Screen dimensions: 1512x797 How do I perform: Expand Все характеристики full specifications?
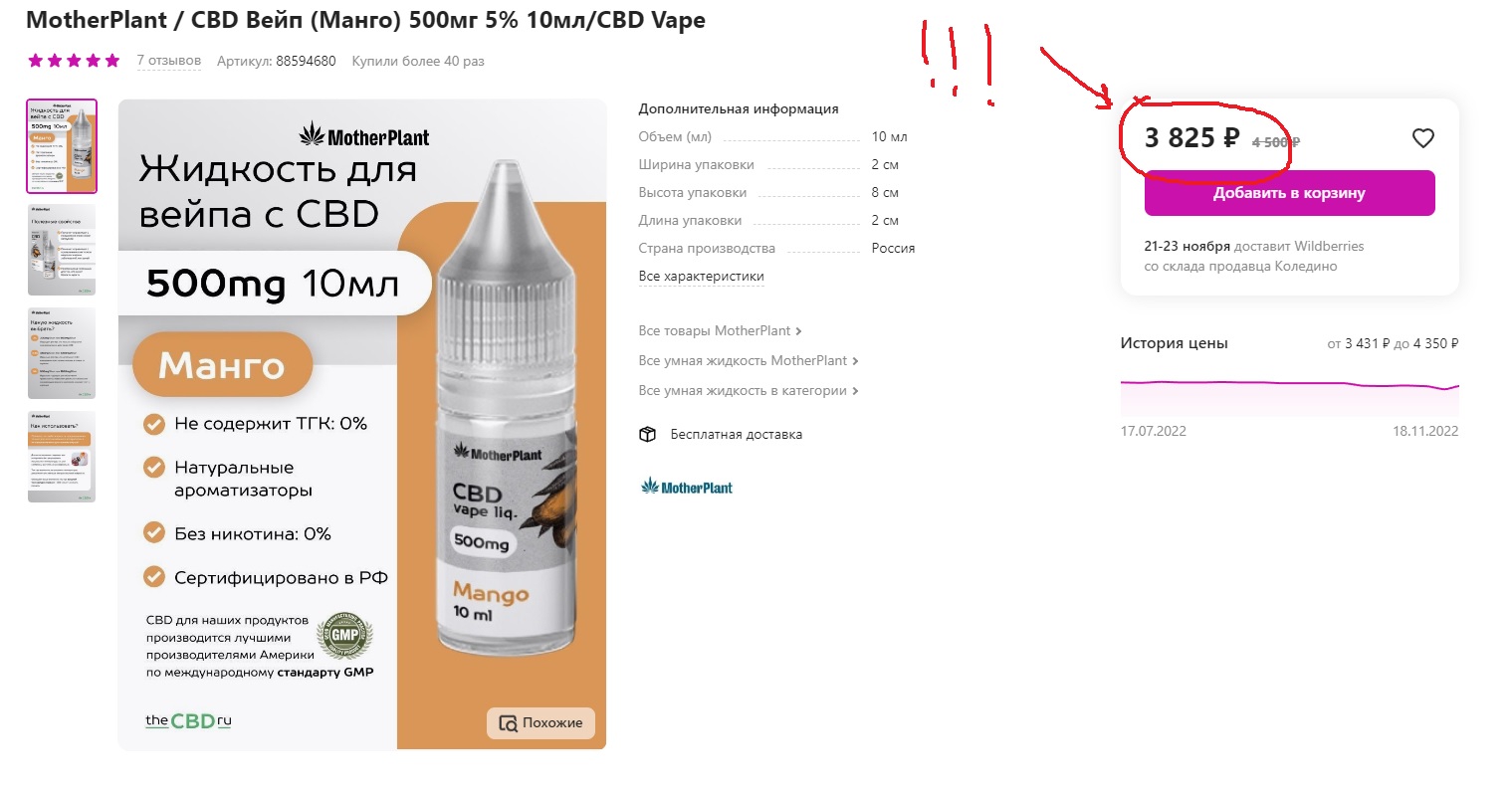click(x=701, y=277)
